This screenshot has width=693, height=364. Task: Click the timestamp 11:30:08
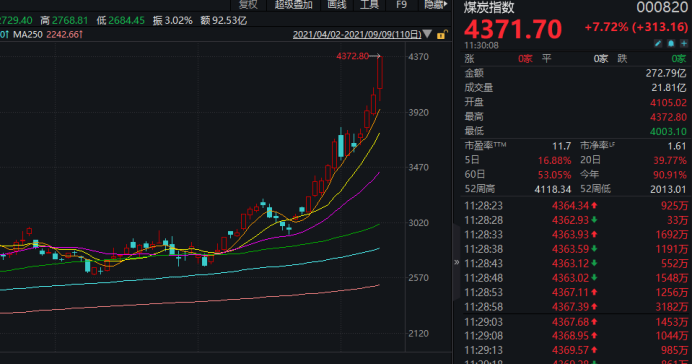(x=481, y=45)
